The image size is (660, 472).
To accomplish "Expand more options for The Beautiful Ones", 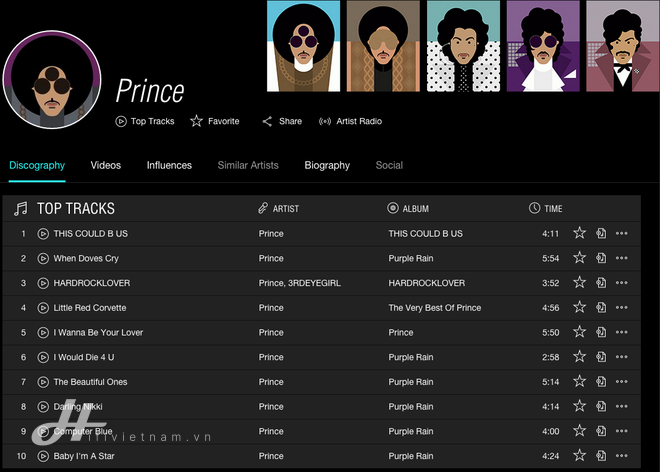I will point(622,381).
